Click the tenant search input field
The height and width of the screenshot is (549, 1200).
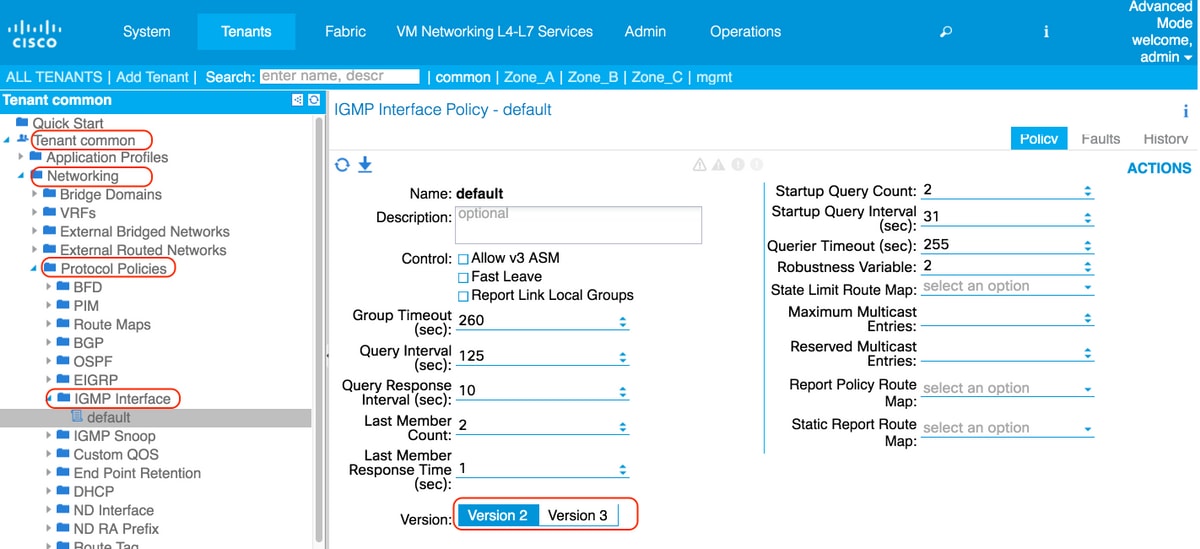click(x=339, y=76)
